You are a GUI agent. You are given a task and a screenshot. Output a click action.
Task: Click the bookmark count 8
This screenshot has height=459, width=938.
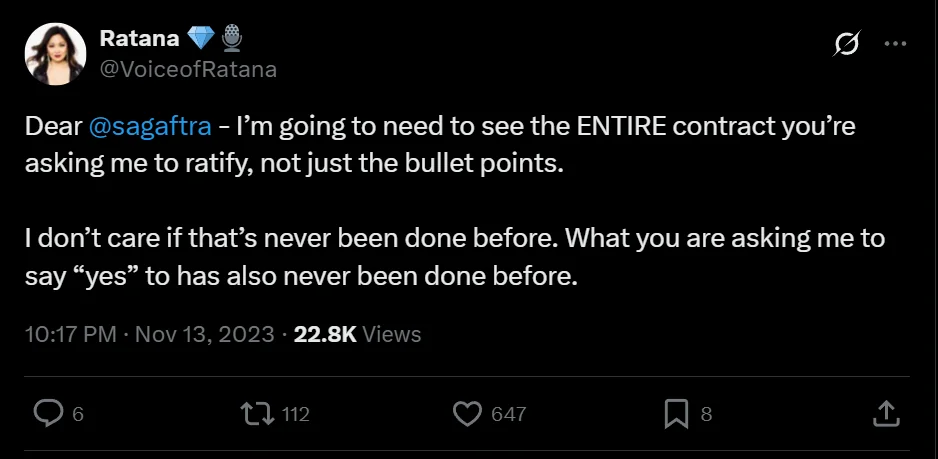706,413
